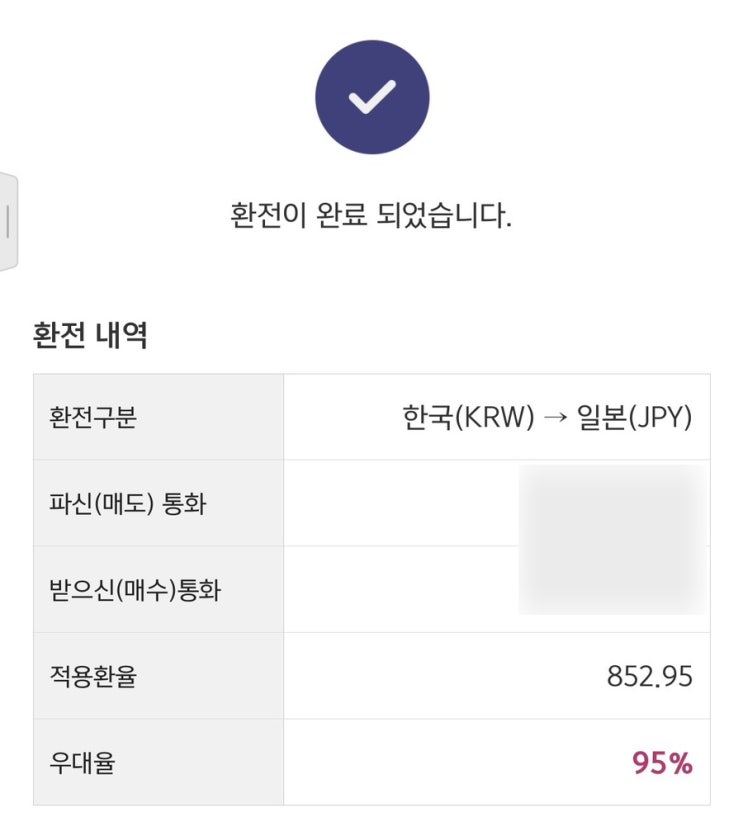
Task: Click the checkmark completion icon
Action: pos(372,97)
